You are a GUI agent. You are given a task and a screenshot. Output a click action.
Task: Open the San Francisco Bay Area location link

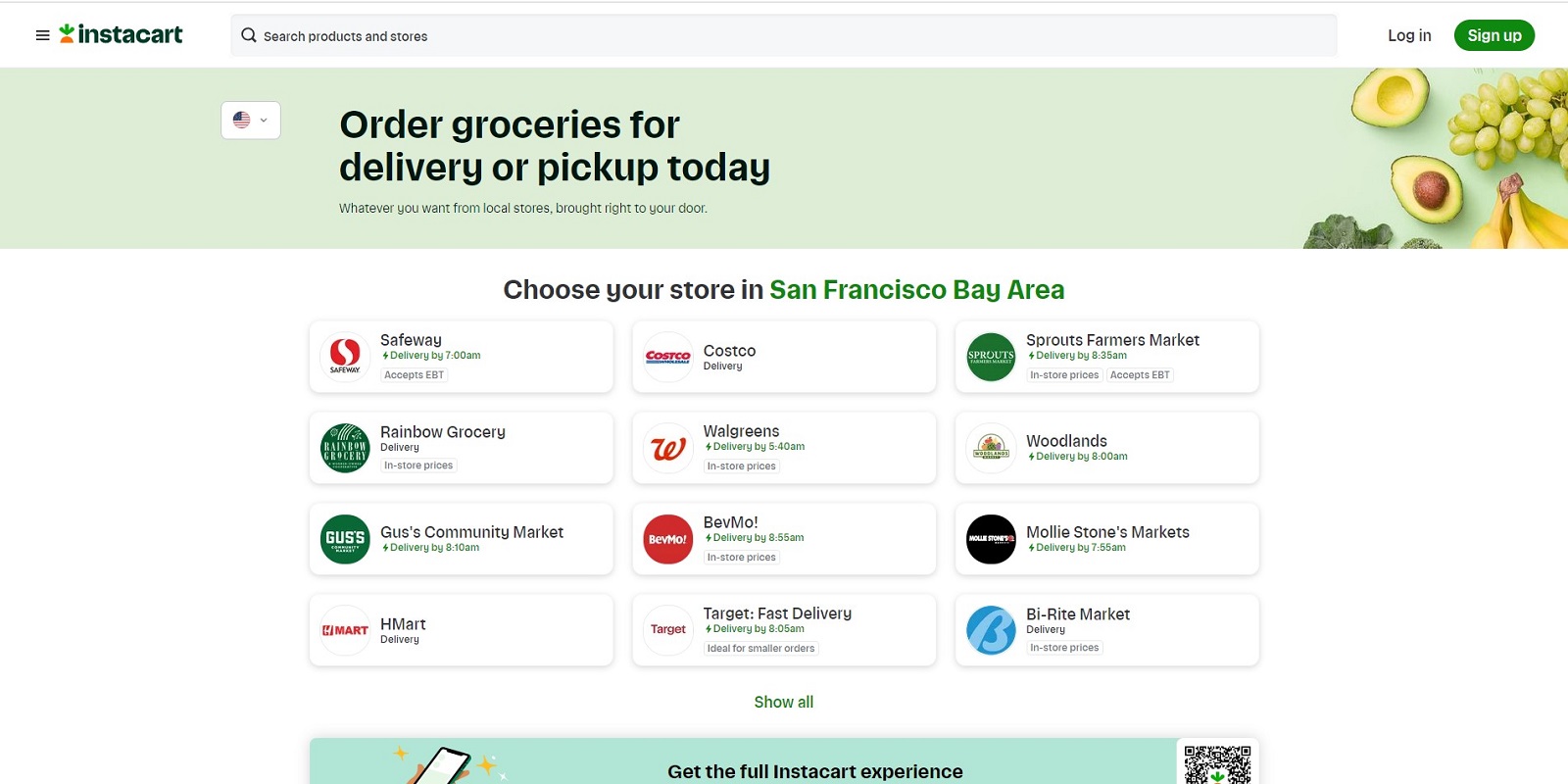pyautogui.click(x=916, y=289)
